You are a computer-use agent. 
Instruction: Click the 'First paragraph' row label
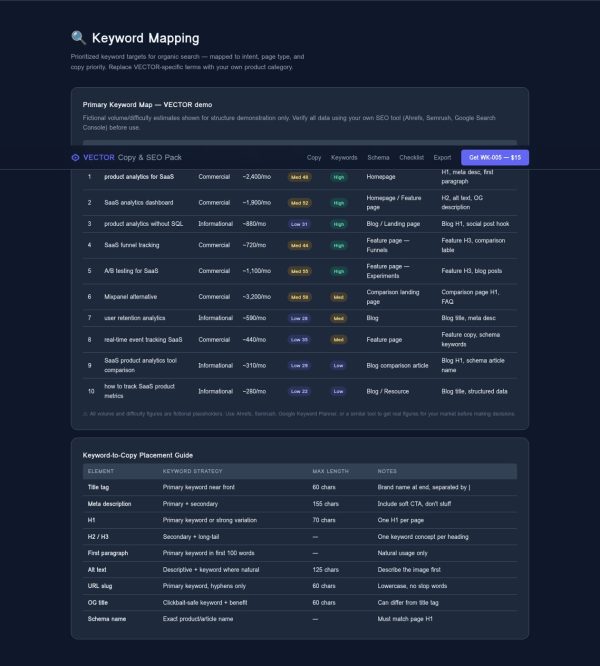pos(107,553)
